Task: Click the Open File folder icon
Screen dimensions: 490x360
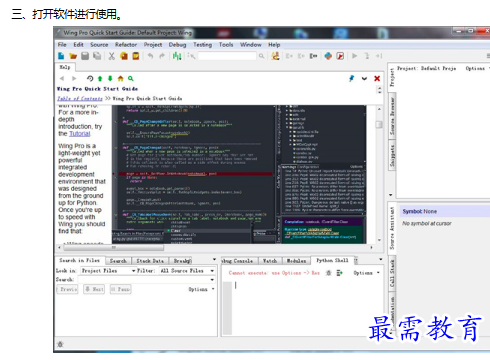Action: 73,56
